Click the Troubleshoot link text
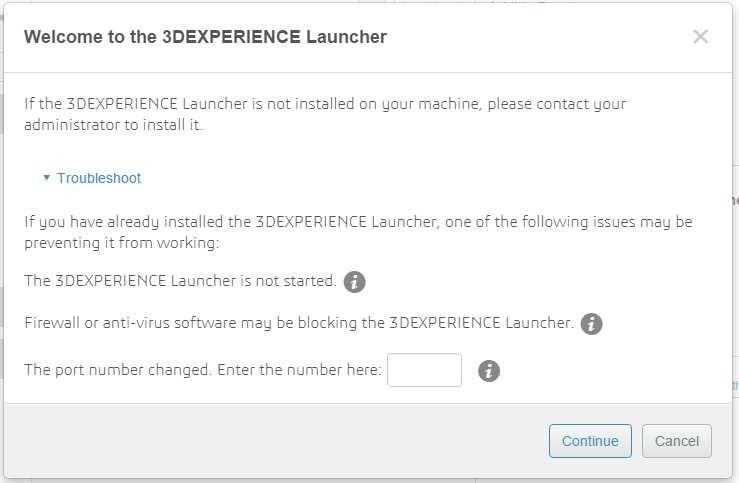 coord(98,178)
